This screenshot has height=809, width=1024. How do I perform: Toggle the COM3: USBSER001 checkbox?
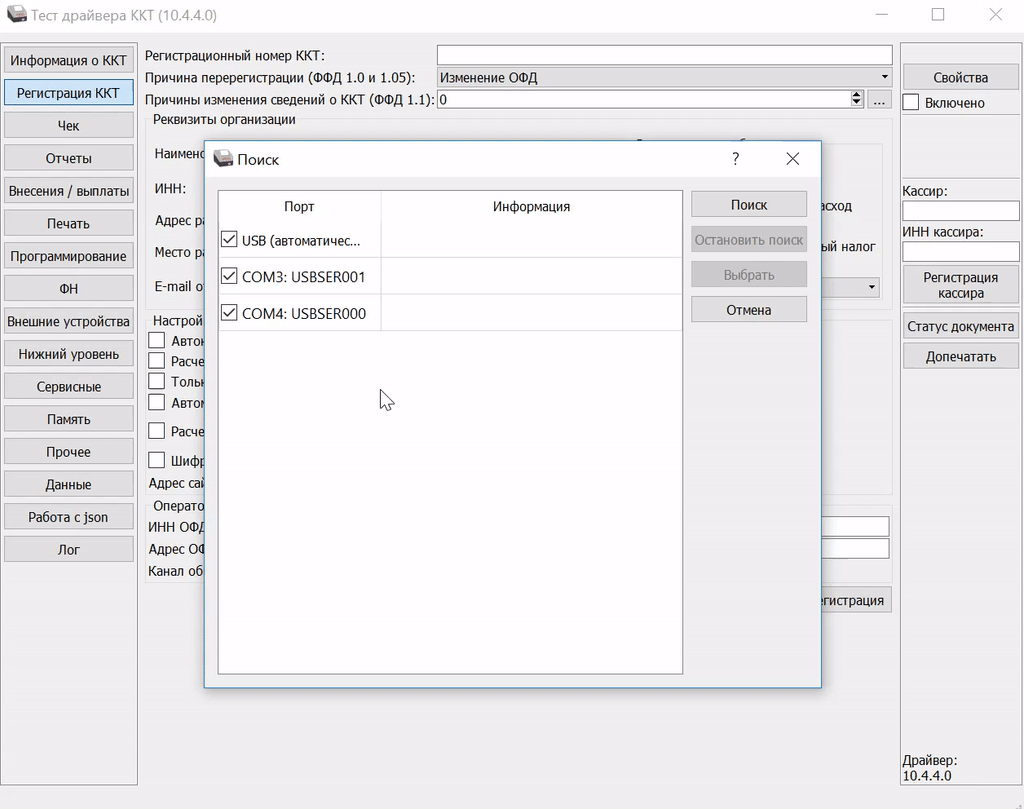coord(229,276)
